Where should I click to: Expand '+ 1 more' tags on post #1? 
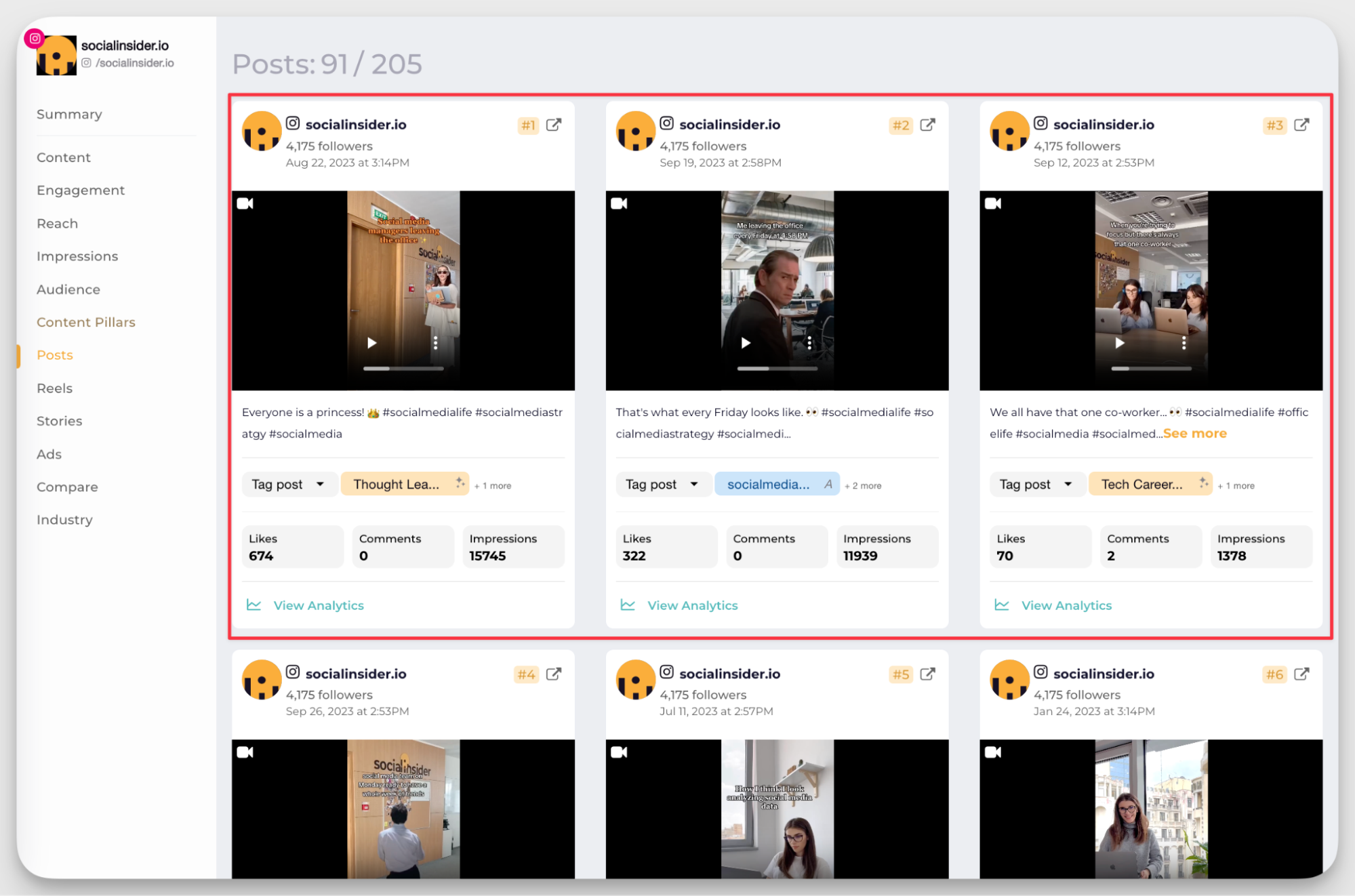pos(493,486)
